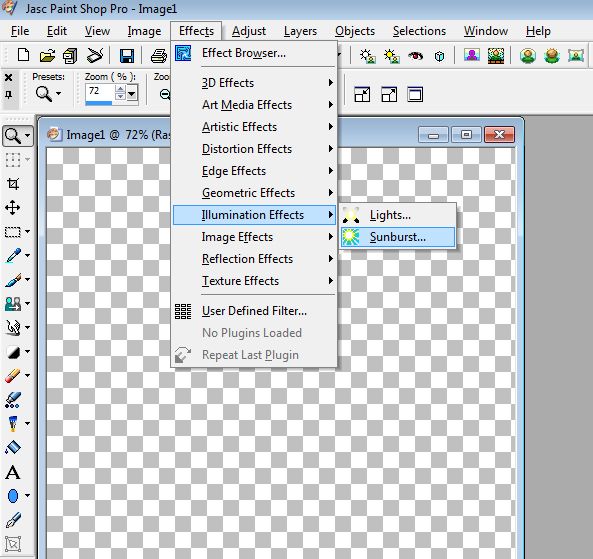Open Edge Effects submenu
Image resolution: width=593 pixels, height=559 pixels.
point(254,171)
